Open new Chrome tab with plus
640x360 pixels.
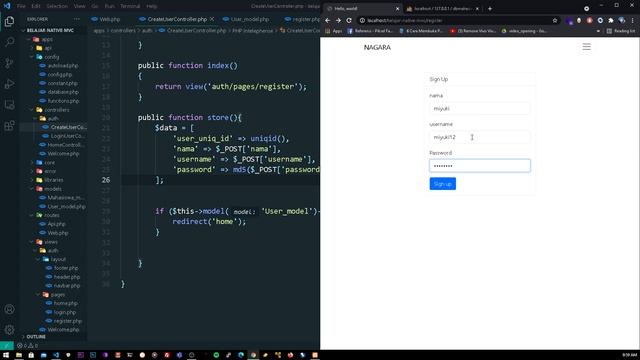(490, 9)
